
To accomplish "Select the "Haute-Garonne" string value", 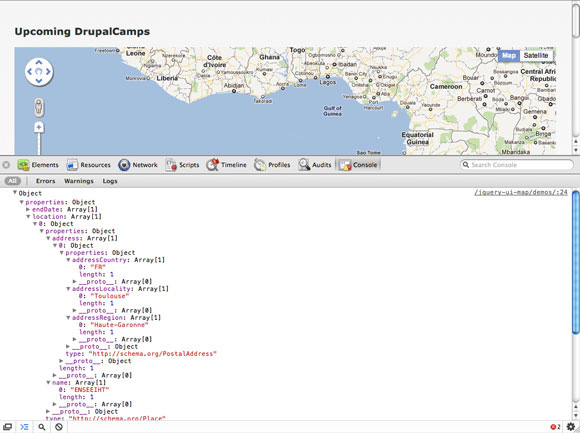I will [119, 325].
